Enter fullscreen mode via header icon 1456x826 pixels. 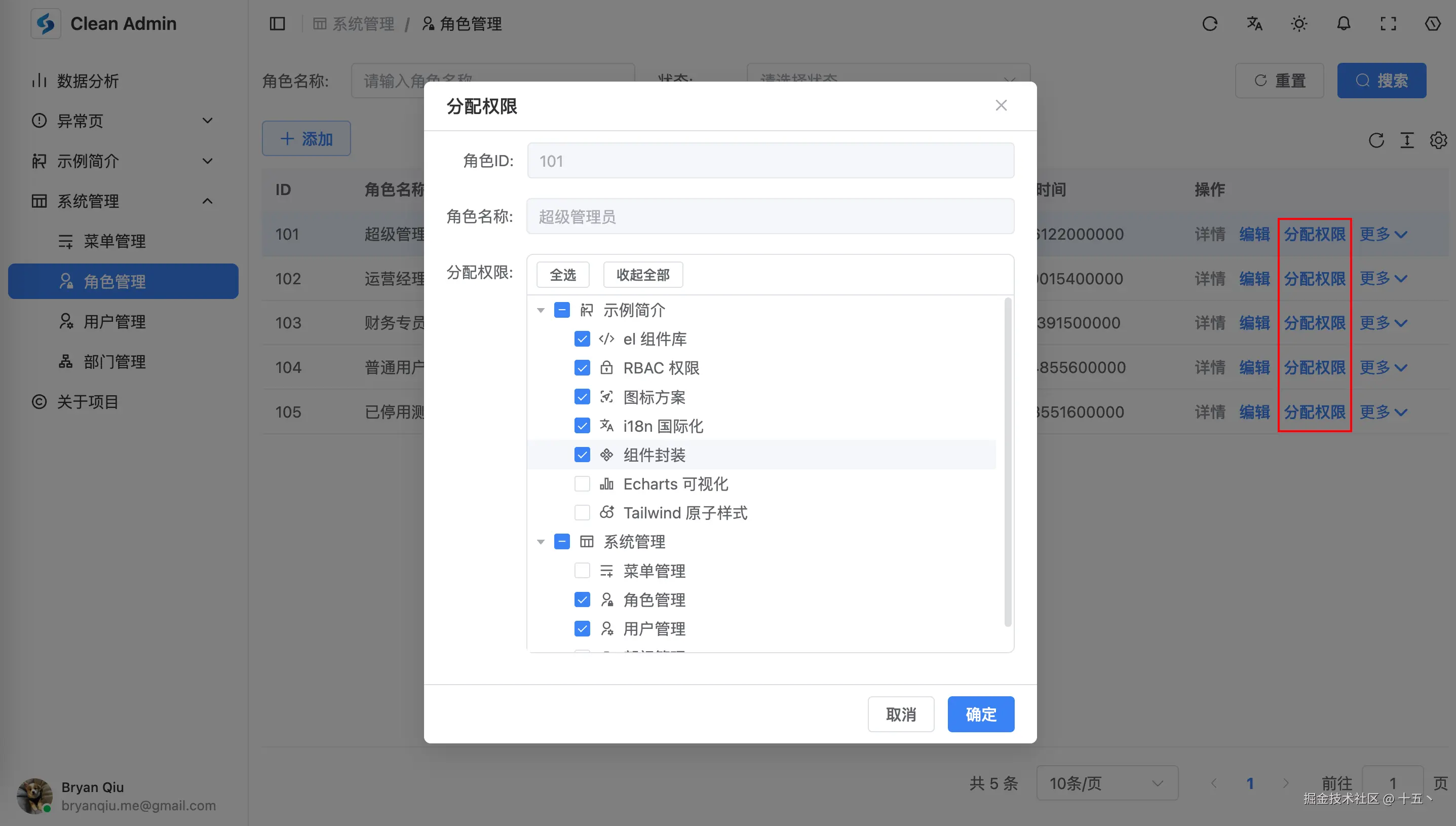(x=1388, y=24)
